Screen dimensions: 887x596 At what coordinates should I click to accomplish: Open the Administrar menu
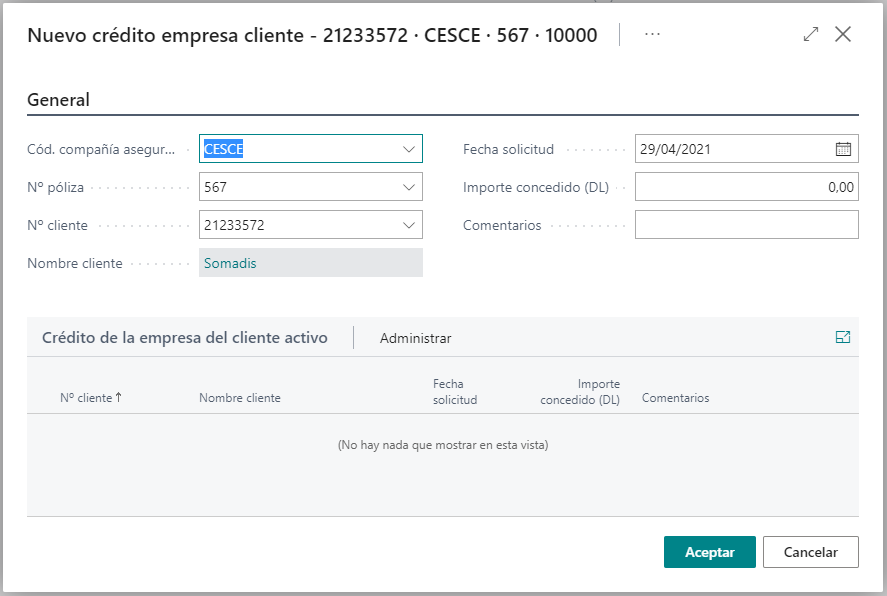[415, 338]
